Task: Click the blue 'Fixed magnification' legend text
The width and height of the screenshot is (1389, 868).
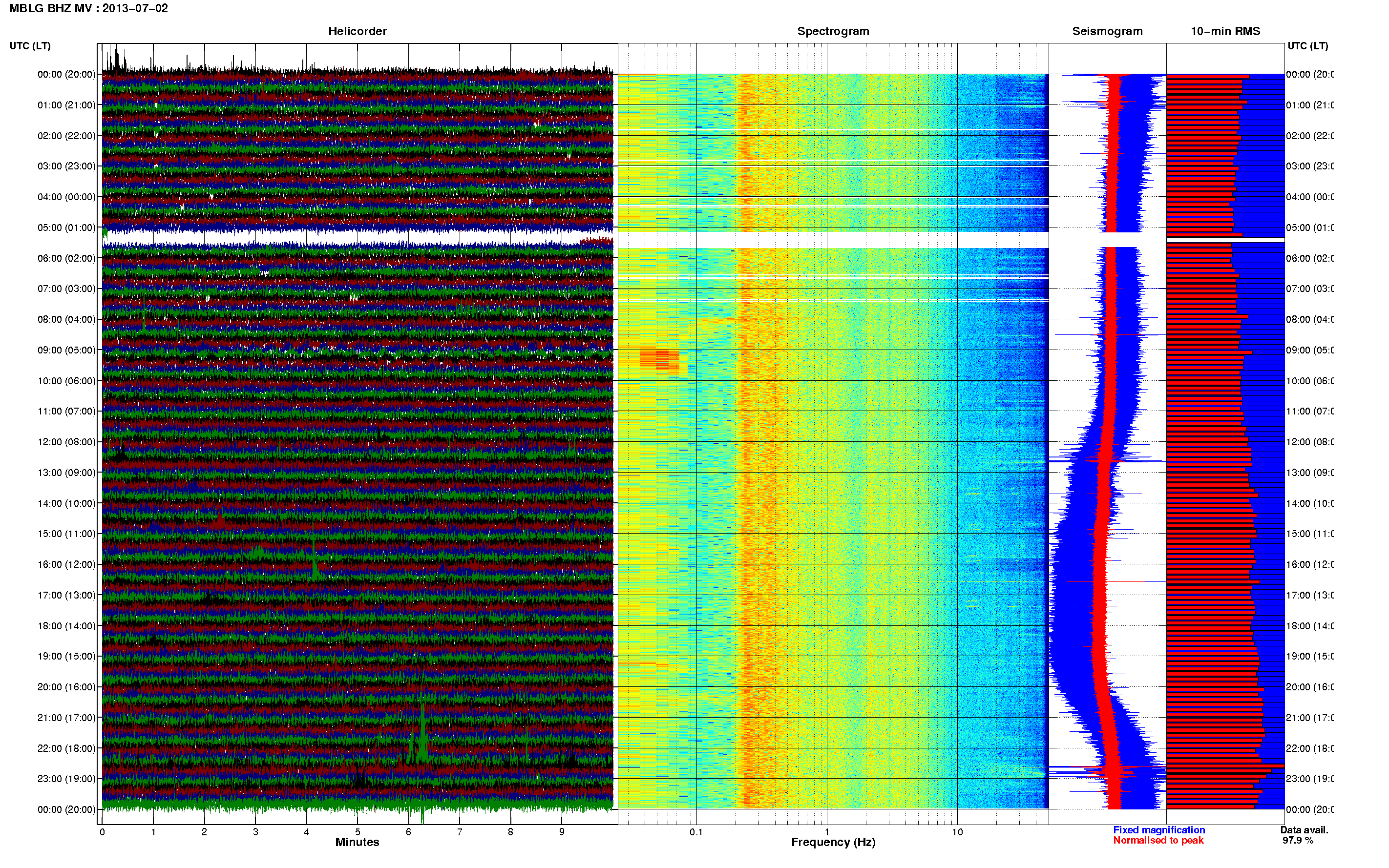Action: (1159, 830)
